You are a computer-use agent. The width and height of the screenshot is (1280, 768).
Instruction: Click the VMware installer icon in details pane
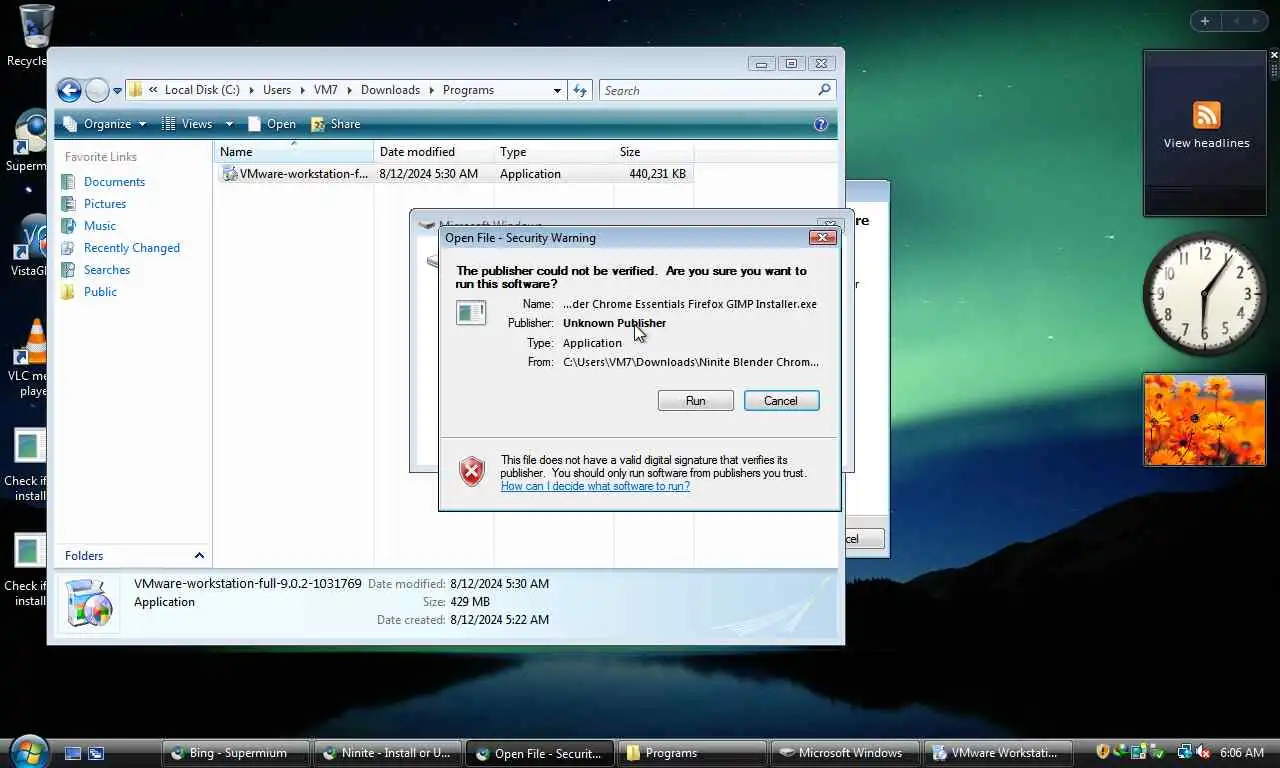click(x=89, y=603)
